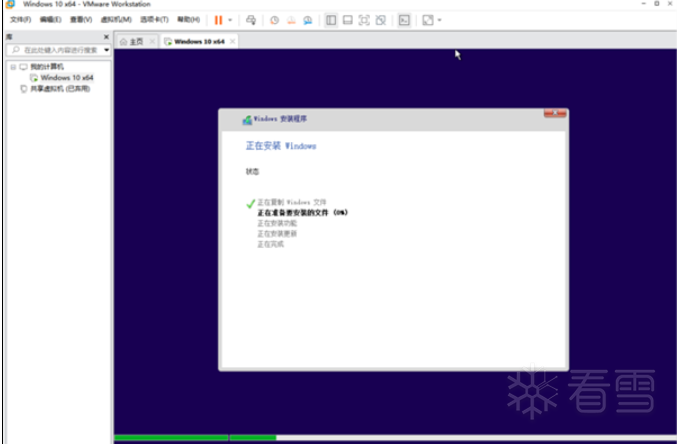
Task: Click the 正在复制 Windows 文件 step
Action: point(292,202)
